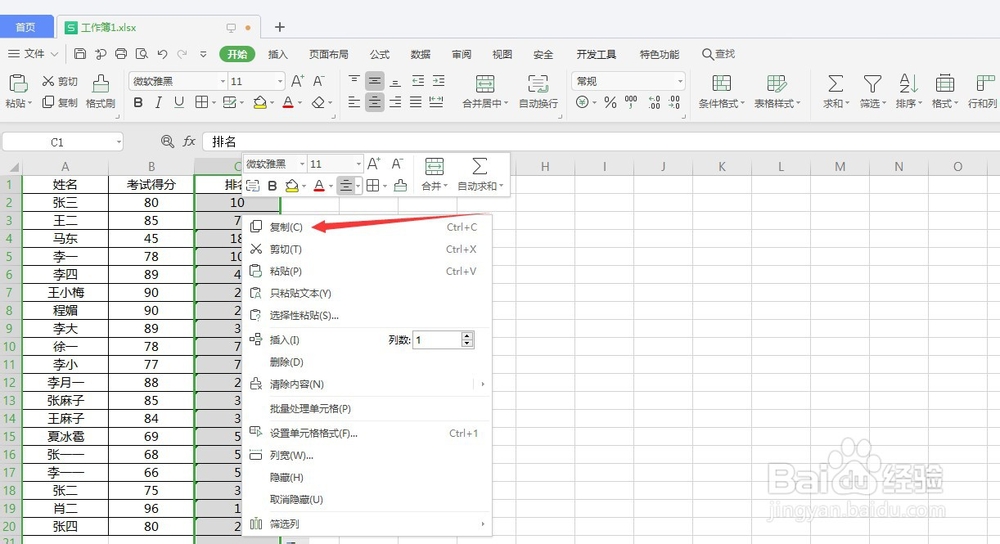This screenshot has height=544, width=1000.
Task: Click the magnifier icon beside fx
Action: pos(167,142)
